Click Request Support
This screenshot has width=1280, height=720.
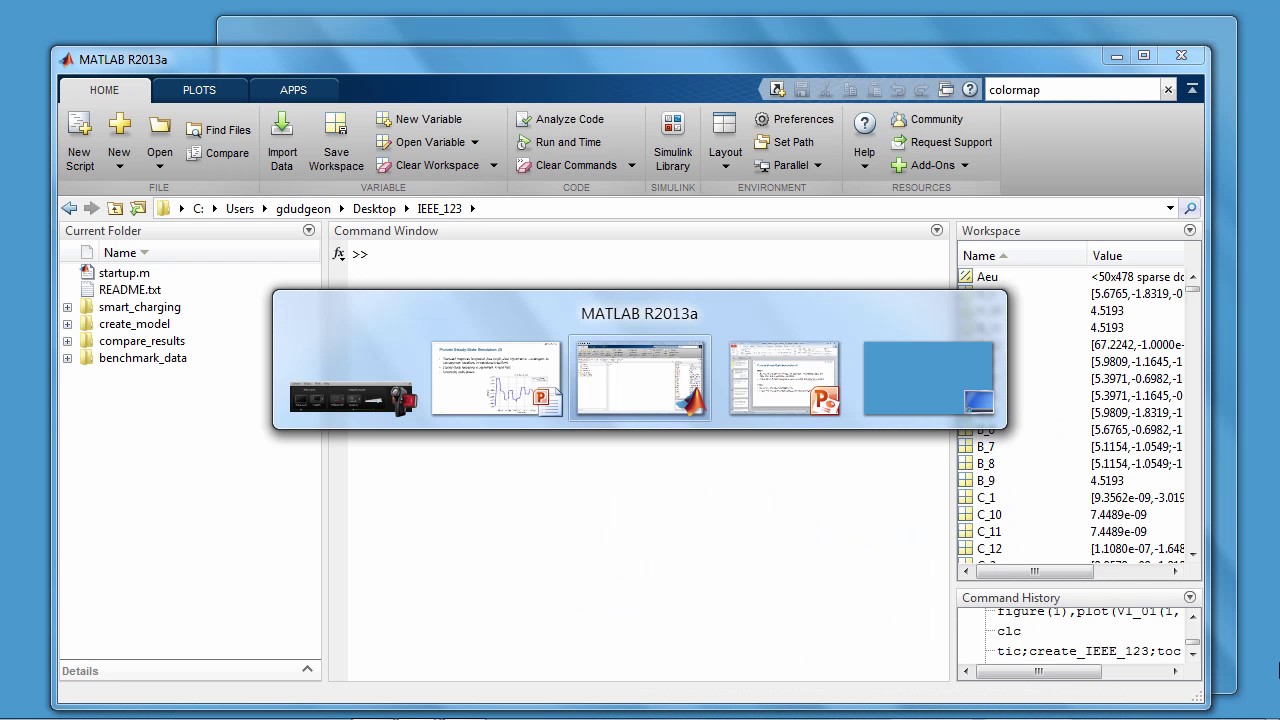point(941,142)
